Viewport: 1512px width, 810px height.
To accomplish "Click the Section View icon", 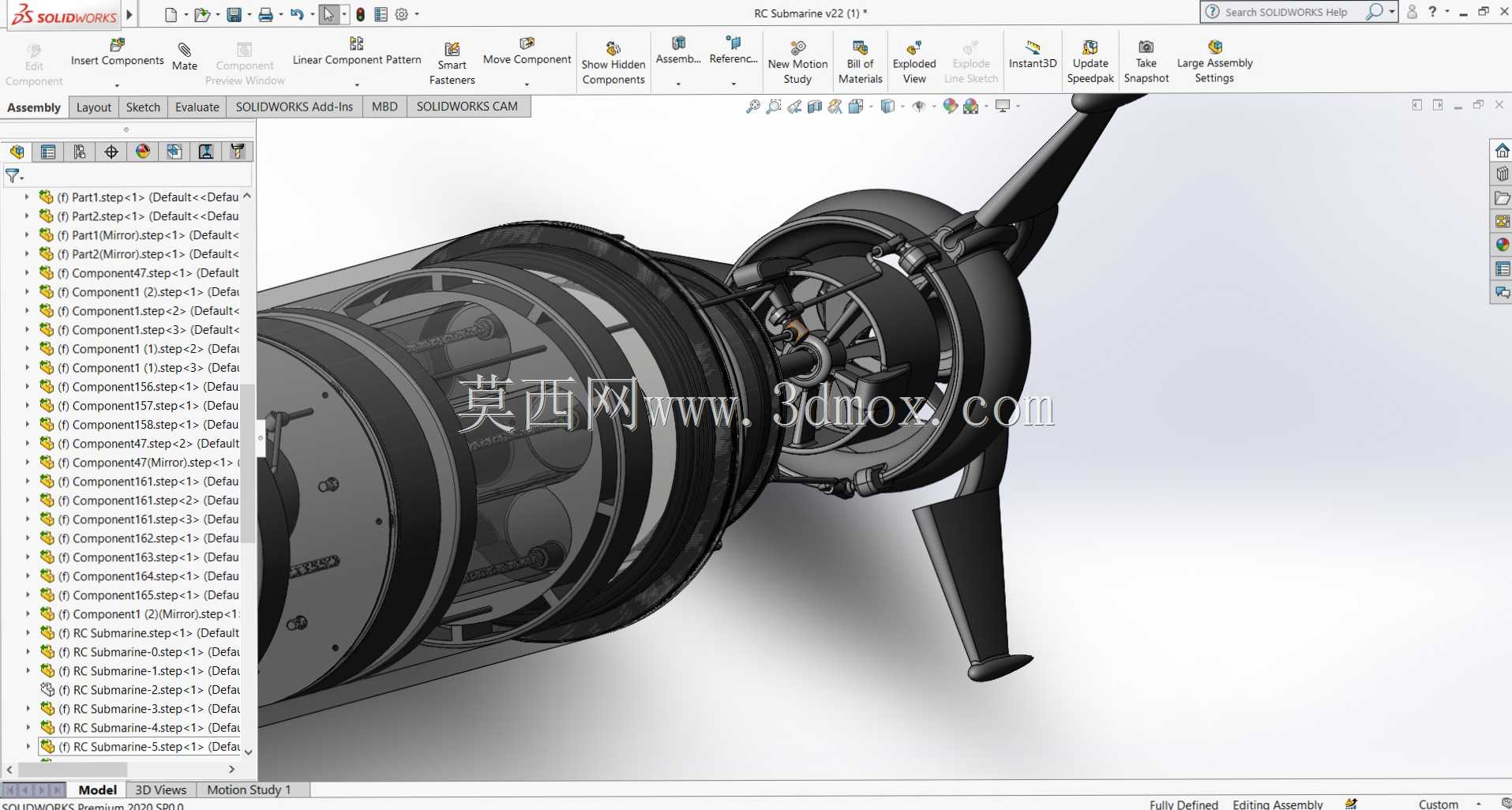I will (x=815, y=107).
